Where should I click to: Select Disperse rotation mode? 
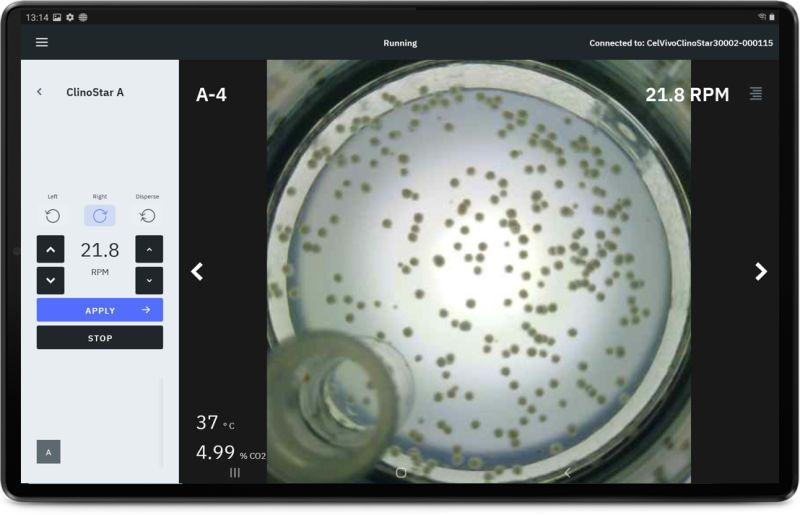[147, 216]
